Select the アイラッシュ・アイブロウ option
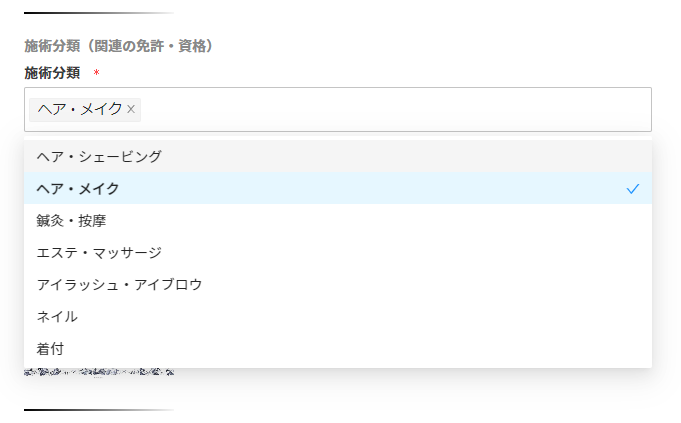The height and width of the screenshot is (423, 681). pos(120,284)
